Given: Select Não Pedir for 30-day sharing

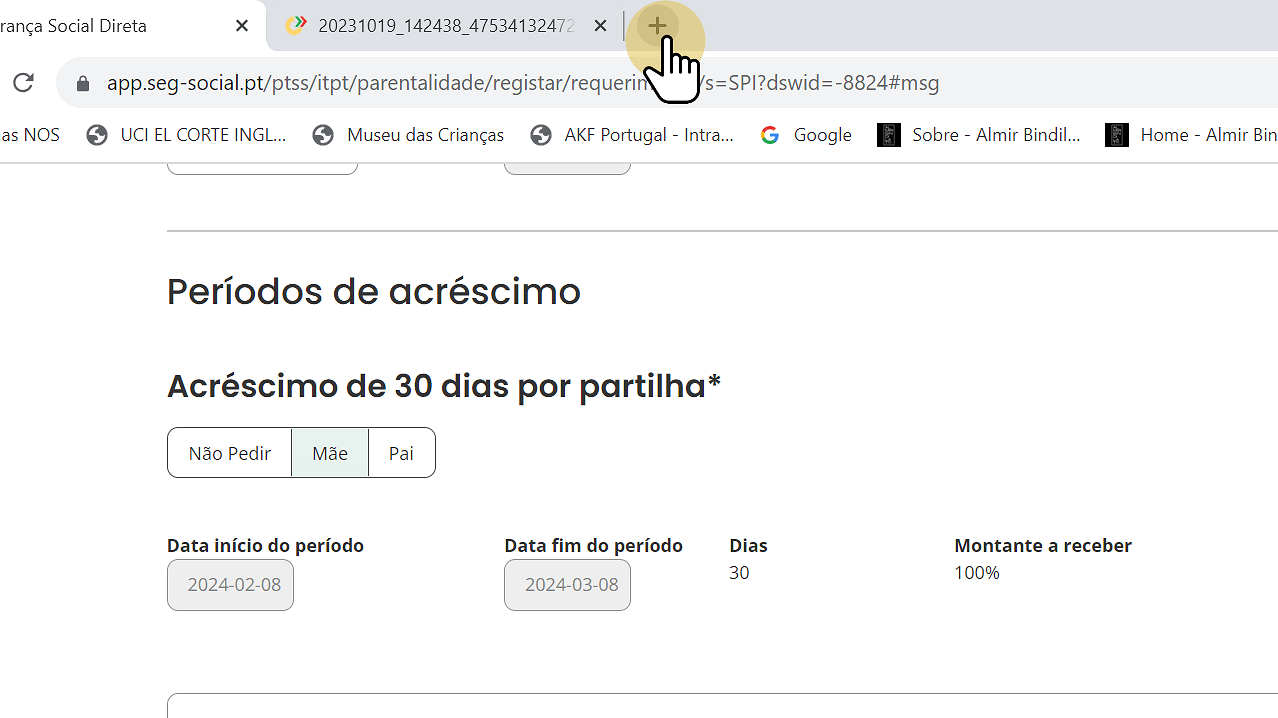Looking at the screenshot, I should click(230, 453).
